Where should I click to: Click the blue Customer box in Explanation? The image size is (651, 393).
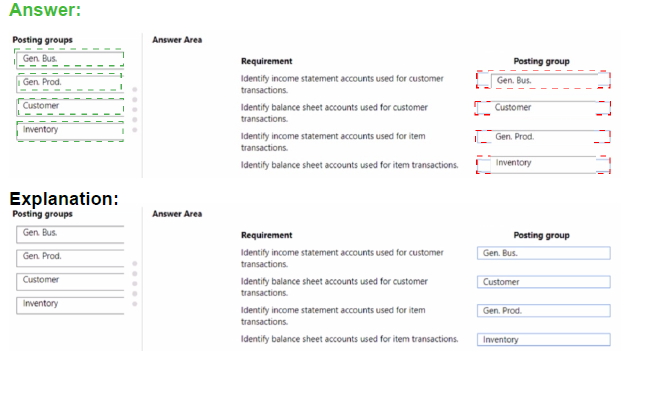[543, 282]
